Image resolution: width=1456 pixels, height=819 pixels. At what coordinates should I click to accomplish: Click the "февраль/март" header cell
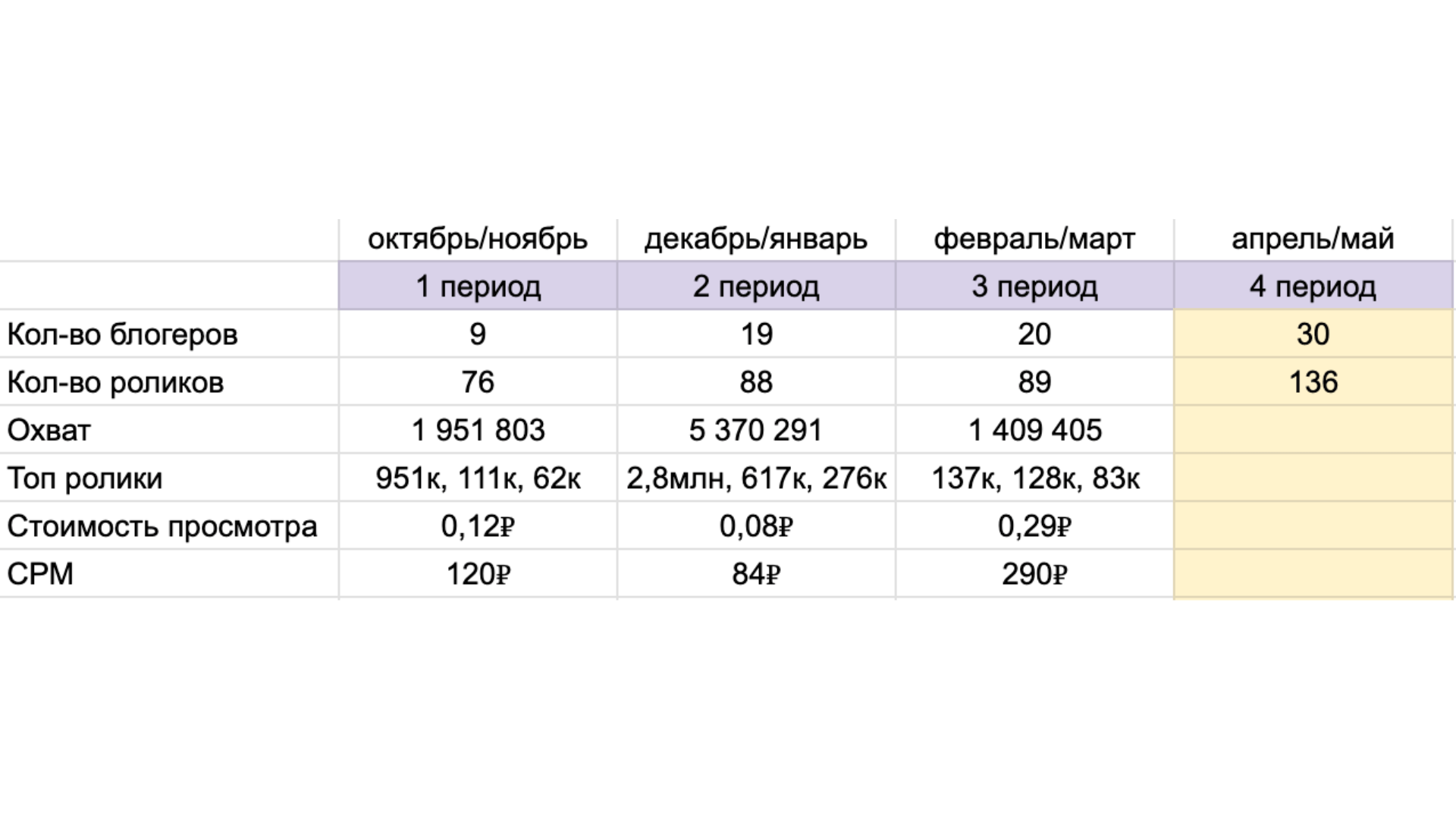1034,240
